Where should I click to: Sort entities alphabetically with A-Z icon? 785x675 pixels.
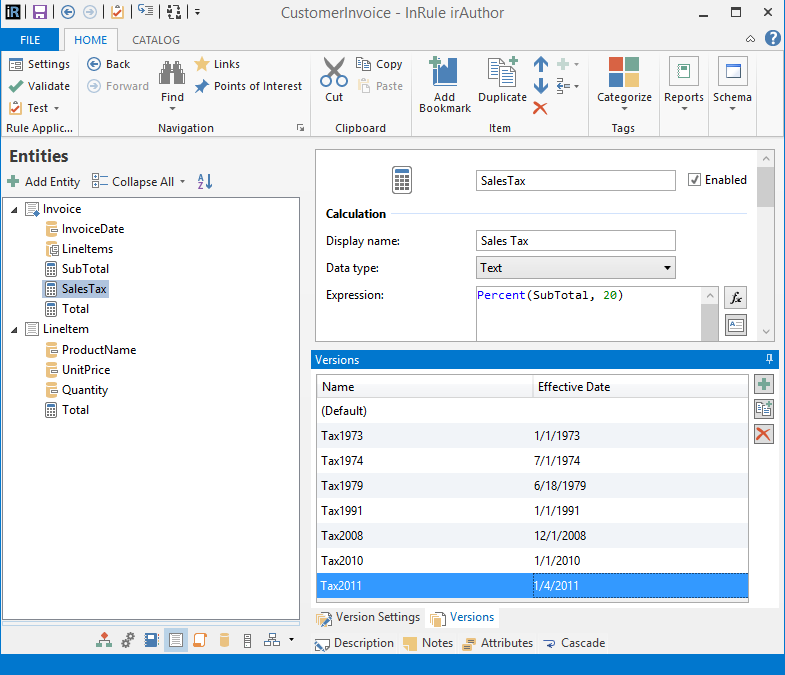click(205, 181)
